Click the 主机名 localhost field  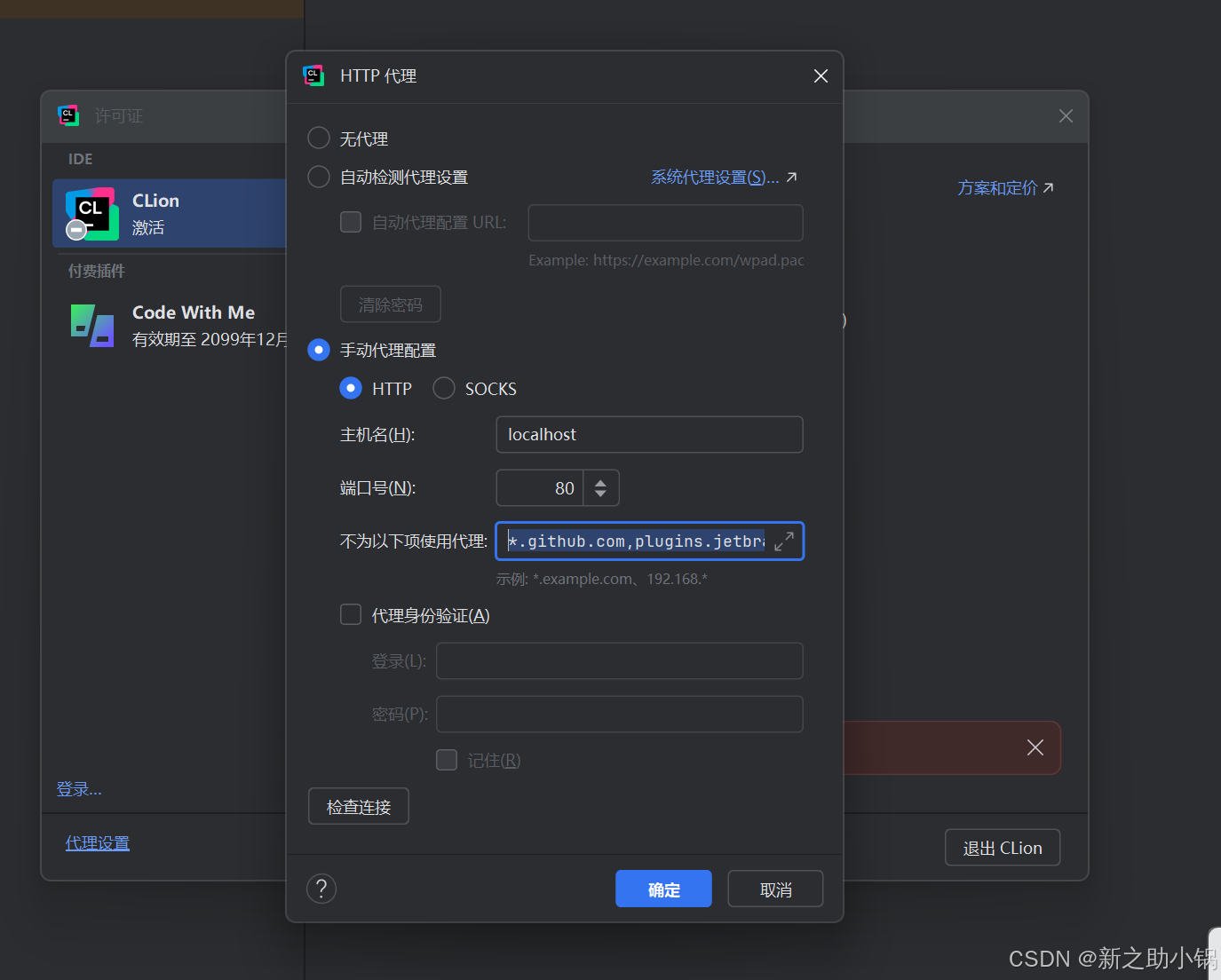(x=649, y=434)
